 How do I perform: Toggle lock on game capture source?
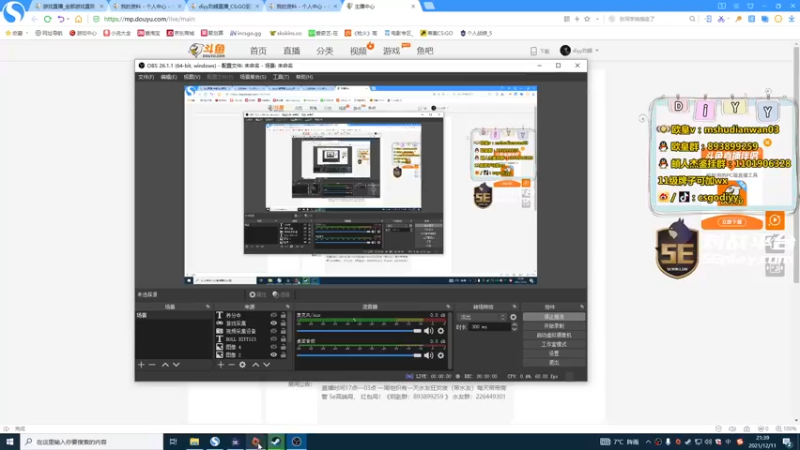[283, 323]
